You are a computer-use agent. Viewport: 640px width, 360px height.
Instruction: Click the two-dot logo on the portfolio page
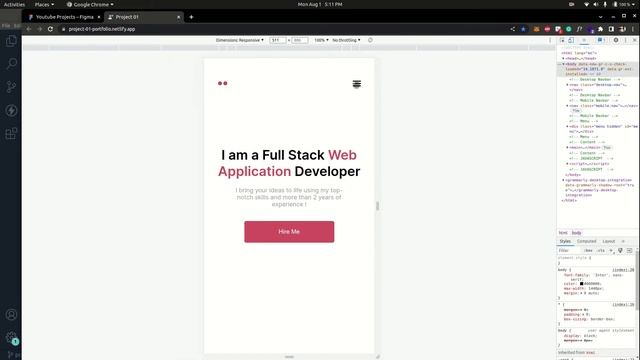222,83
